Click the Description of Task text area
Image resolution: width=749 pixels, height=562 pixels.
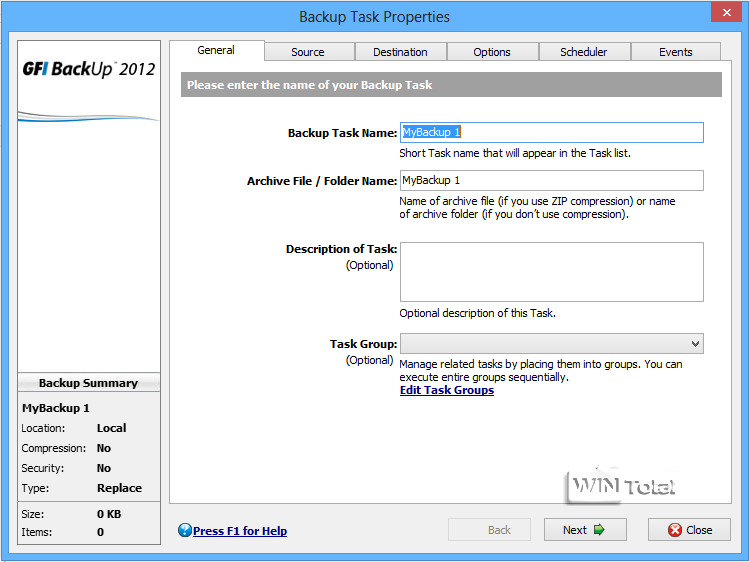click(x=552, y=272)
